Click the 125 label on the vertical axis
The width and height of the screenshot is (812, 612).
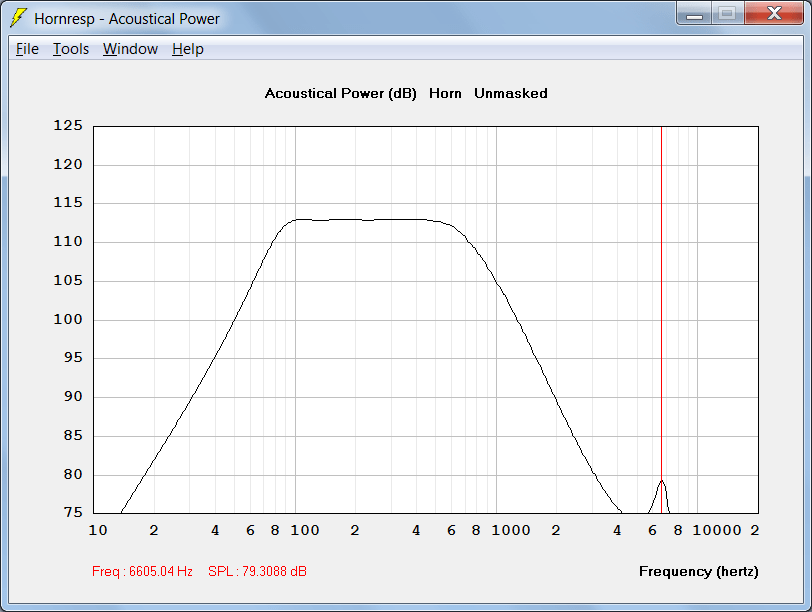68,125
